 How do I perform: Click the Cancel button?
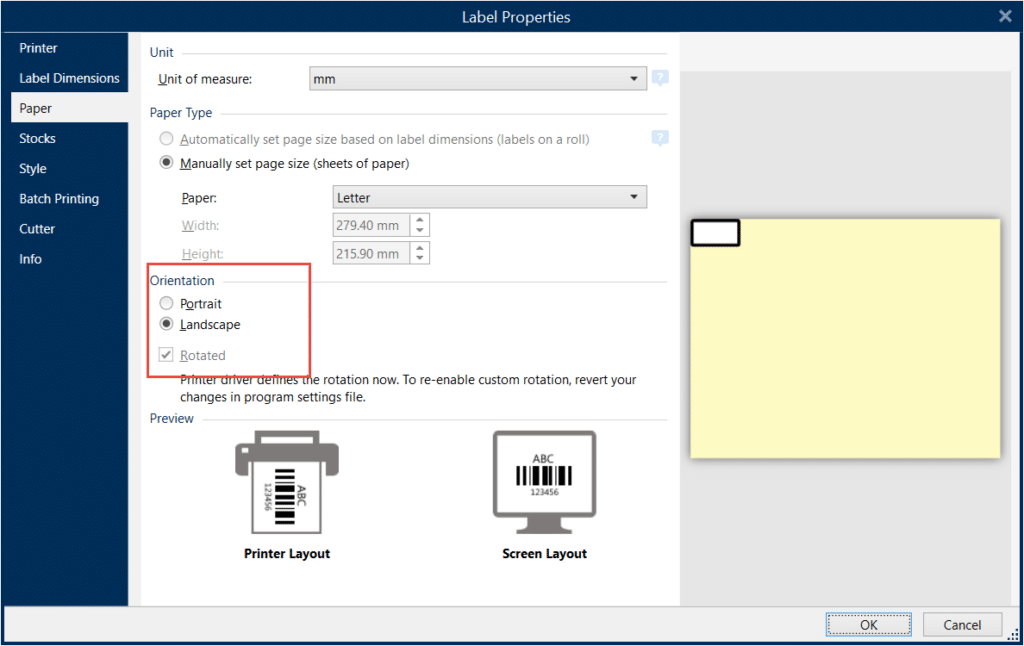[x=962, y=624]
